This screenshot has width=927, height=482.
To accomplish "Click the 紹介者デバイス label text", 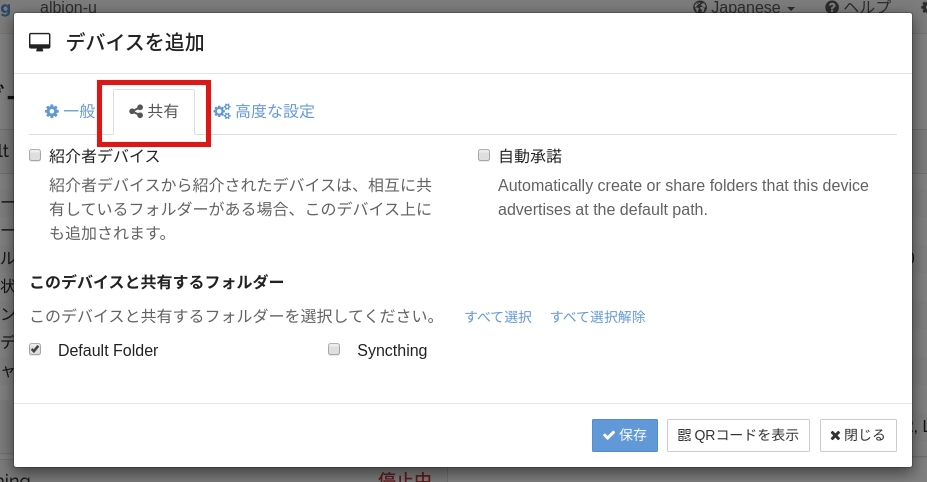I will pyautogui.click(x=104, y=156).
